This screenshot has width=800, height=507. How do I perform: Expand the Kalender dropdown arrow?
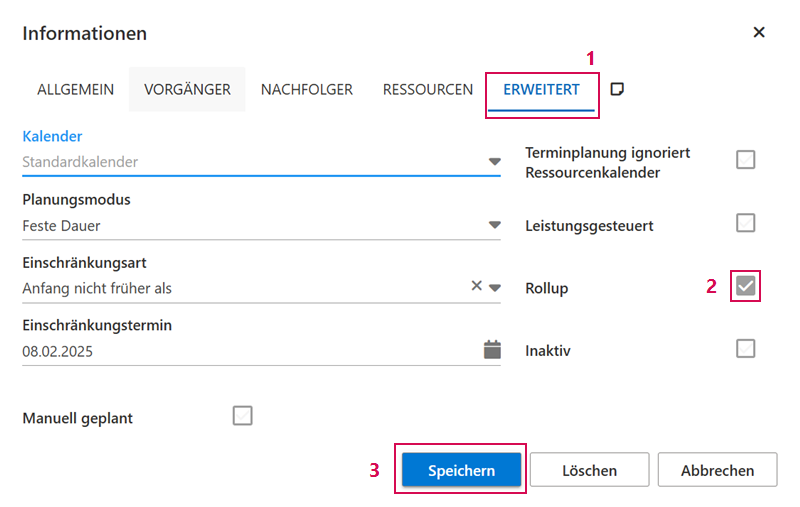pos(494,162)
